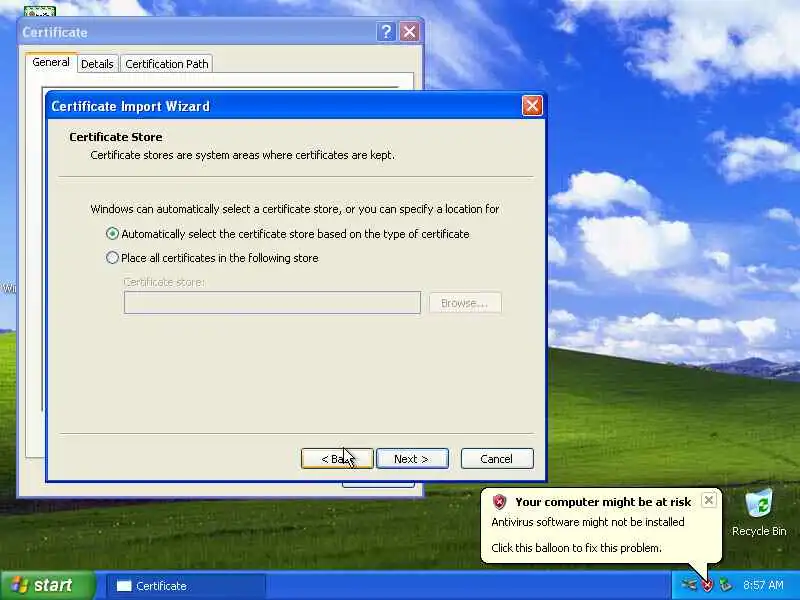800x600 pixels.
Task: Click the safely remove hardware tray icon
Action: click(724, 585)
